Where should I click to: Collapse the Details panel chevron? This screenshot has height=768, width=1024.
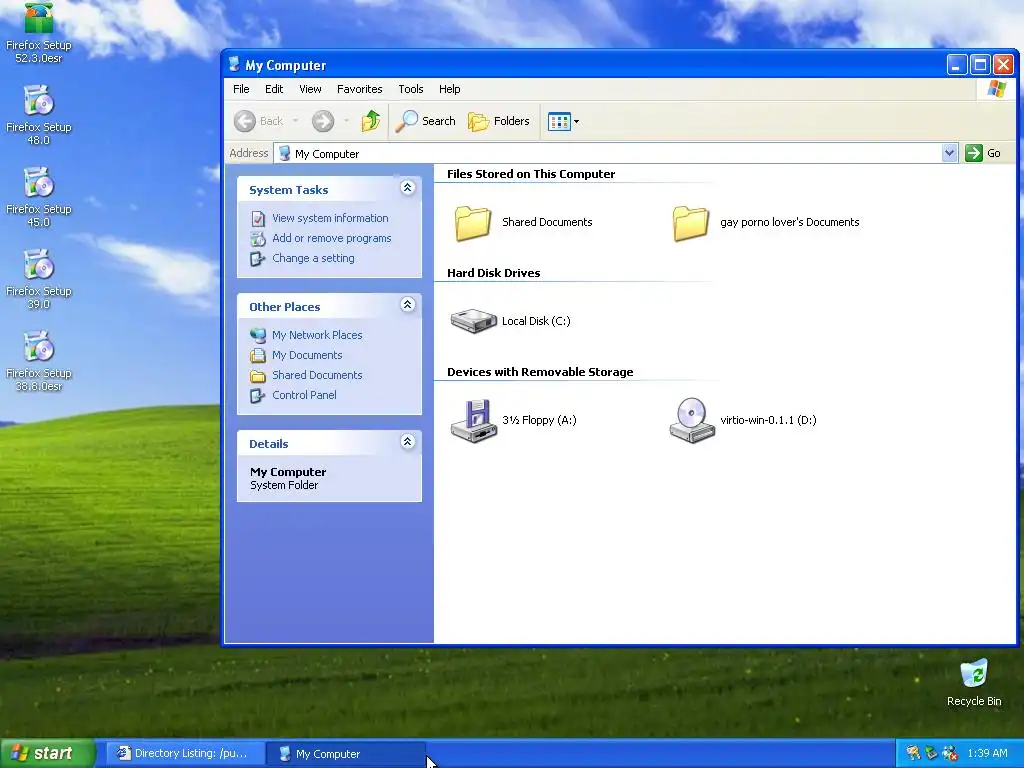[x=408, y=442]
